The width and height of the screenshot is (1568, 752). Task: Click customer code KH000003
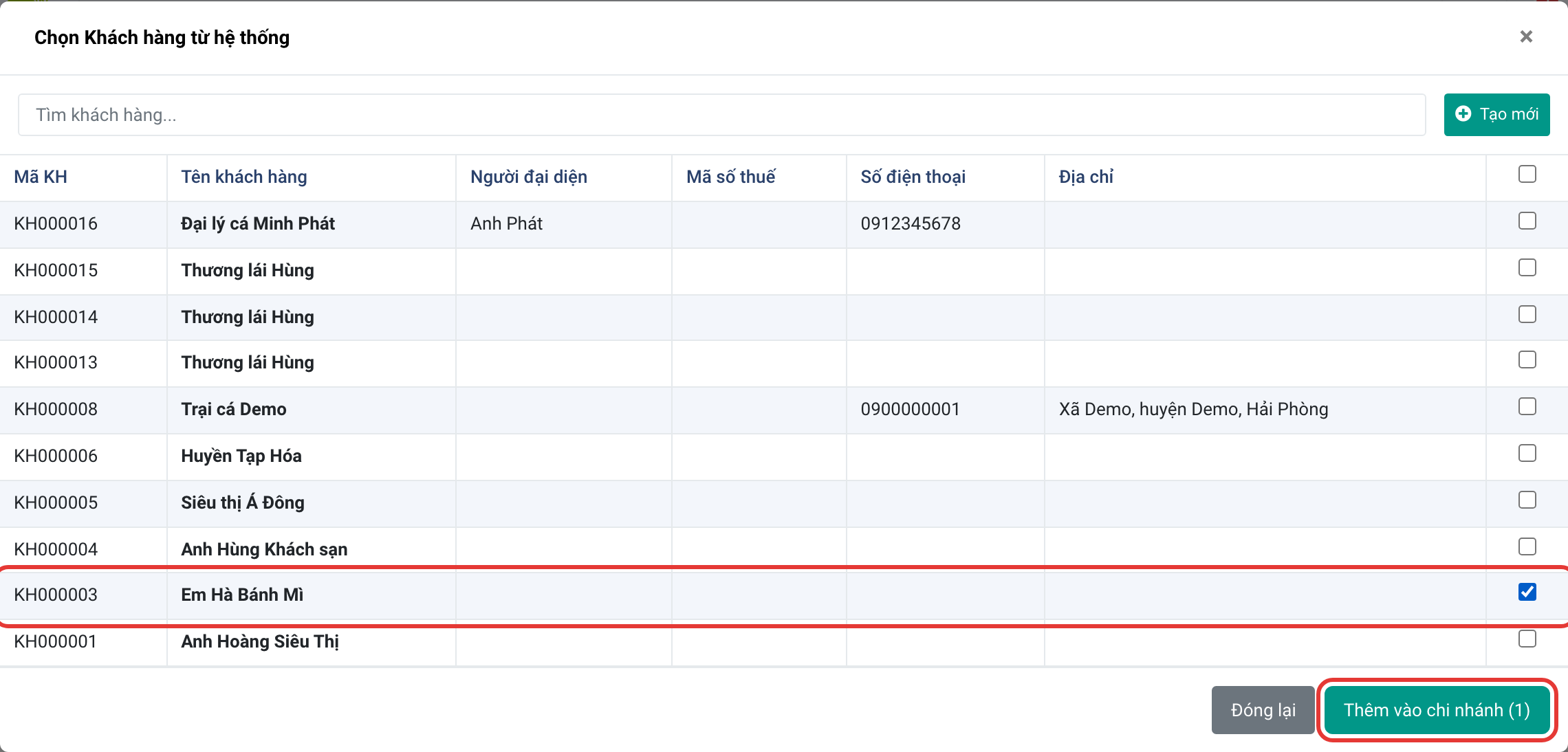(x=56, y=595)
